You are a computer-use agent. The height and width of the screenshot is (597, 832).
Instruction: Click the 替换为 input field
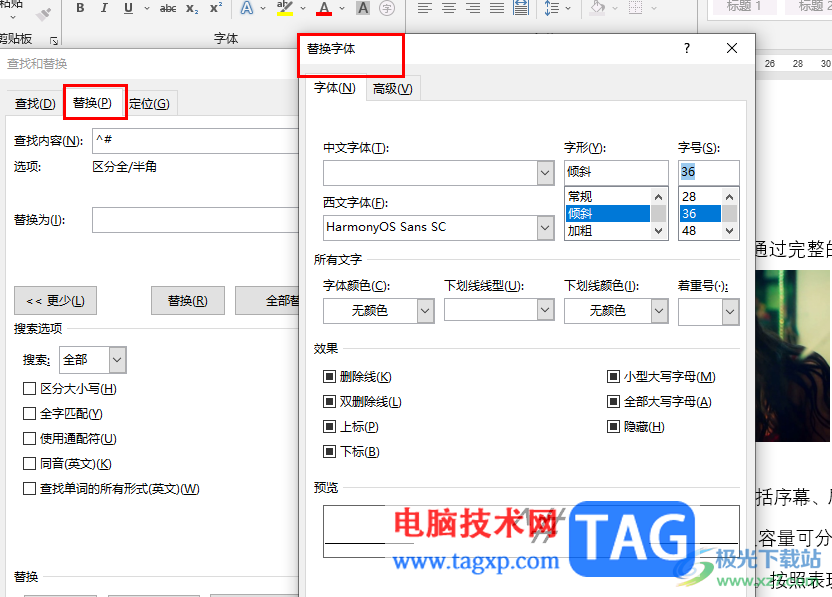[195, 220]
